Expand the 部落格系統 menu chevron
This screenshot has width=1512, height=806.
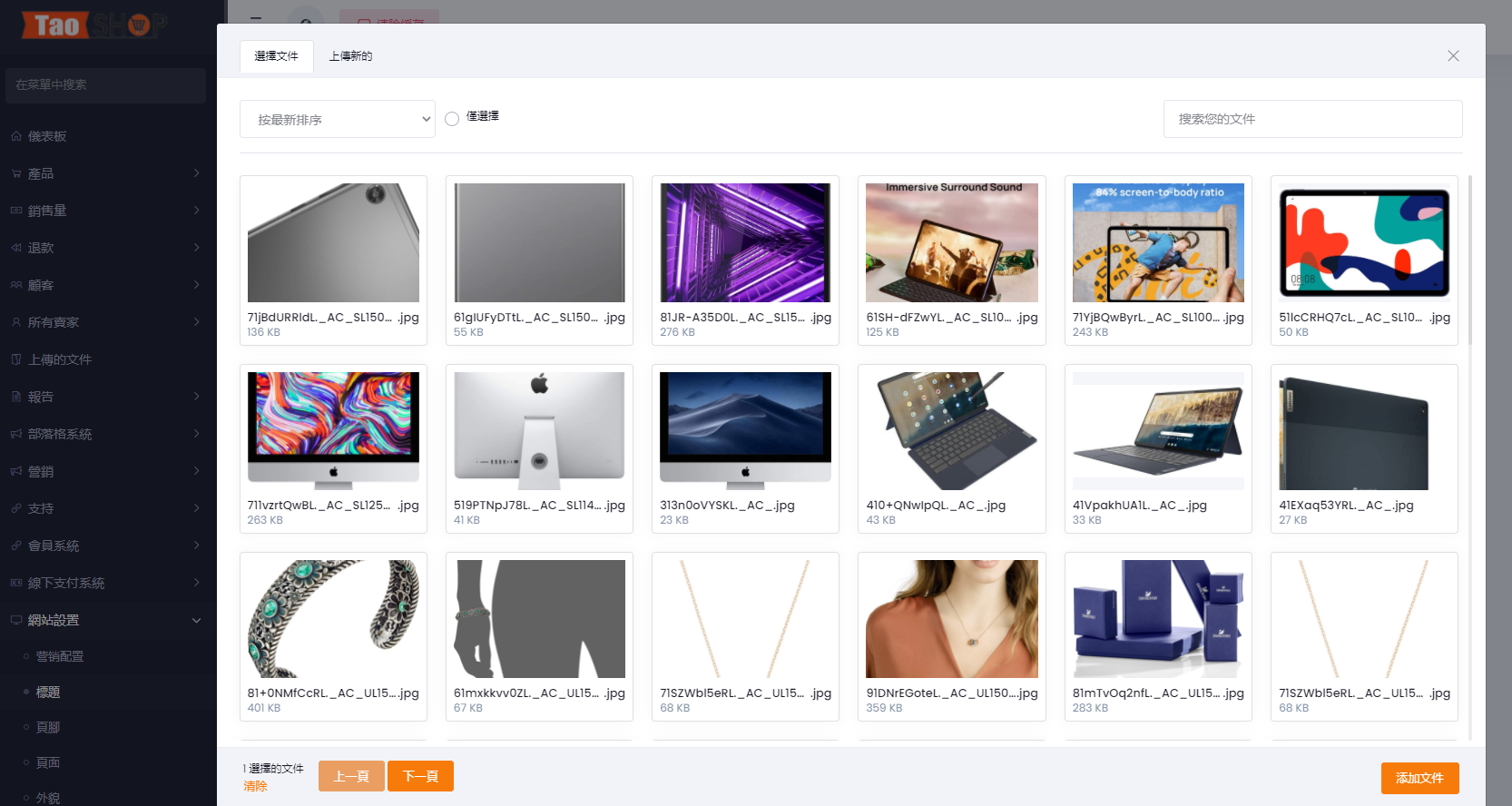197,434
